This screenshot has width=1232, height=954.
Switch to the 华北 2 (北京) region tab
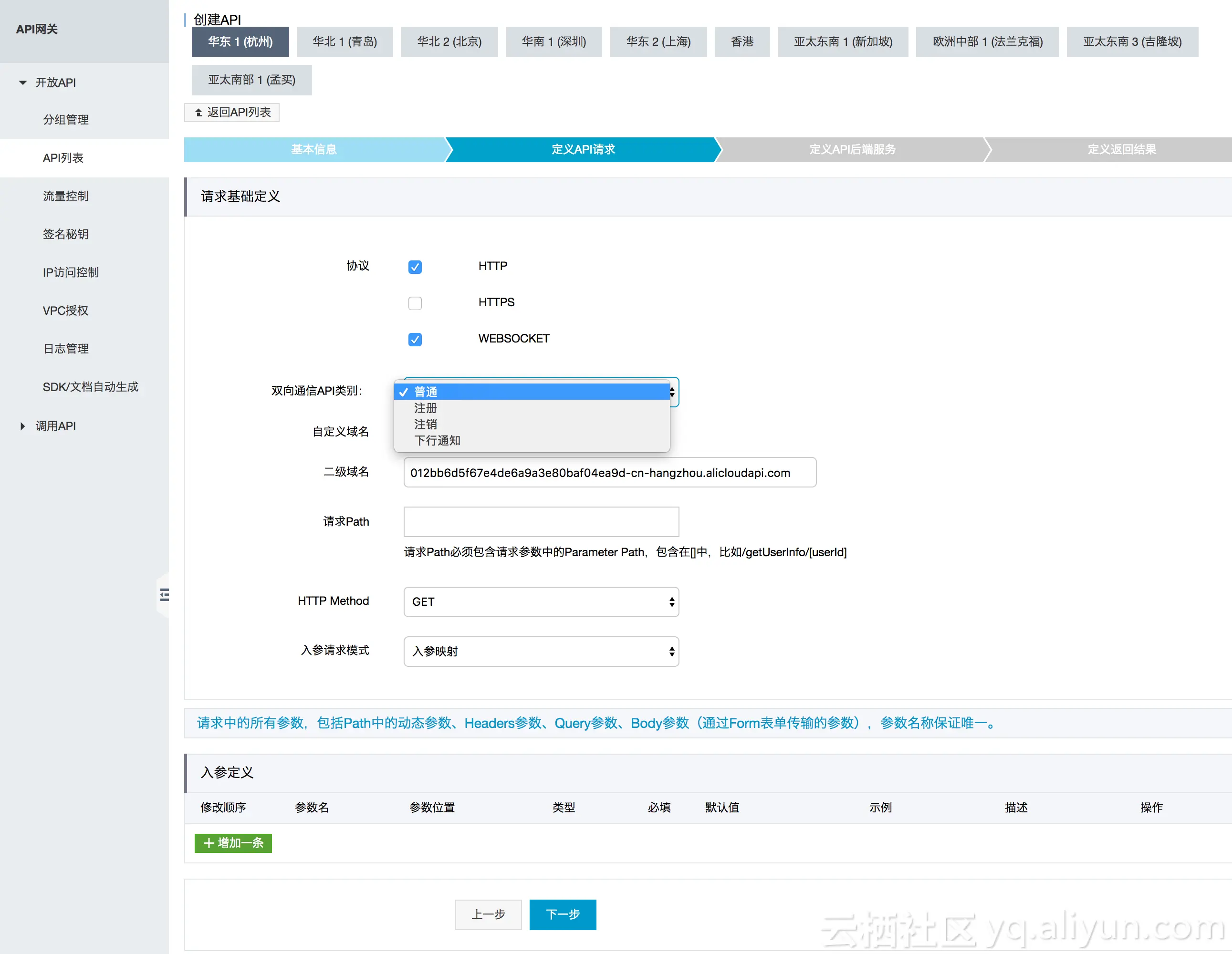(x=449, y=41)
